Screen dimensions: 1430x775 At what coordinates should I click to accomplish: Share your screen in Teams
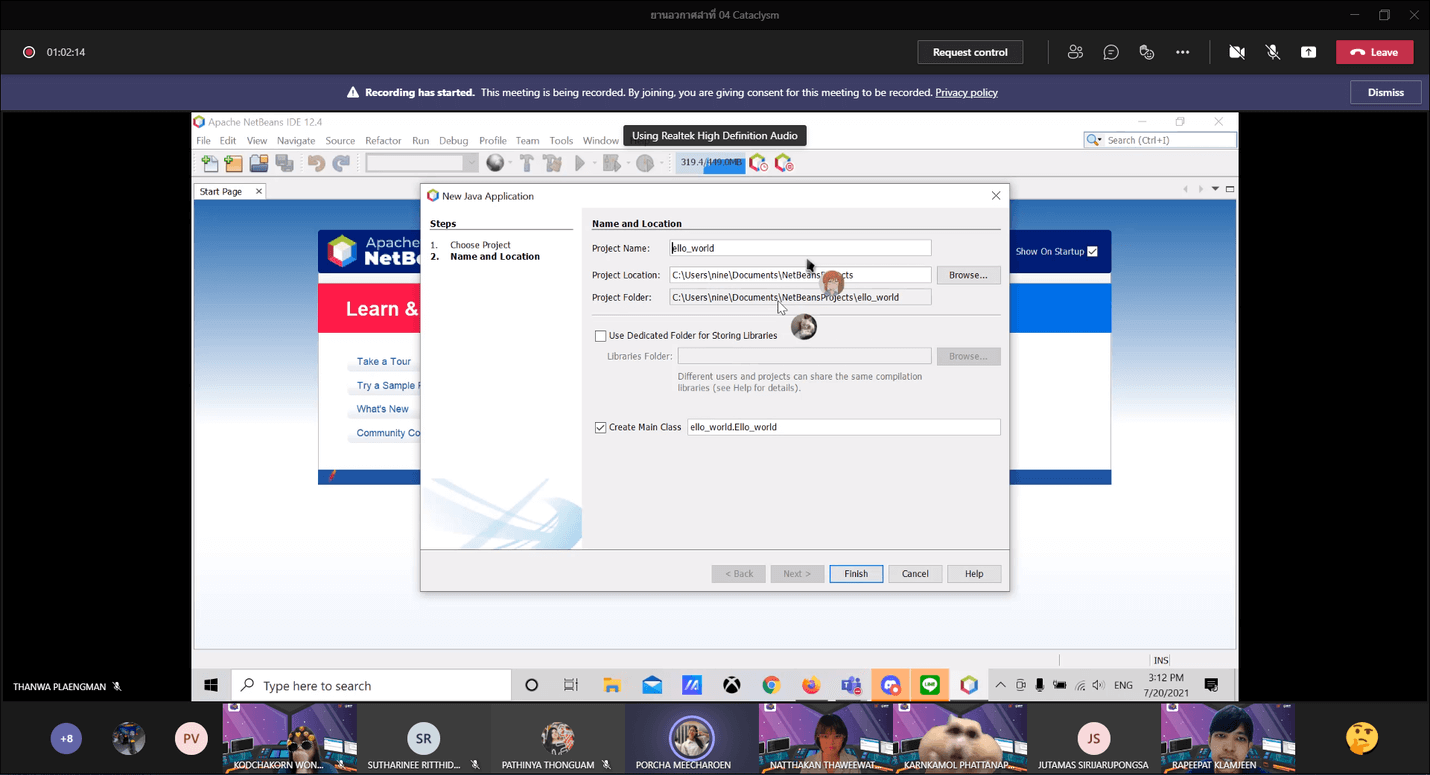click(1308, 52)
